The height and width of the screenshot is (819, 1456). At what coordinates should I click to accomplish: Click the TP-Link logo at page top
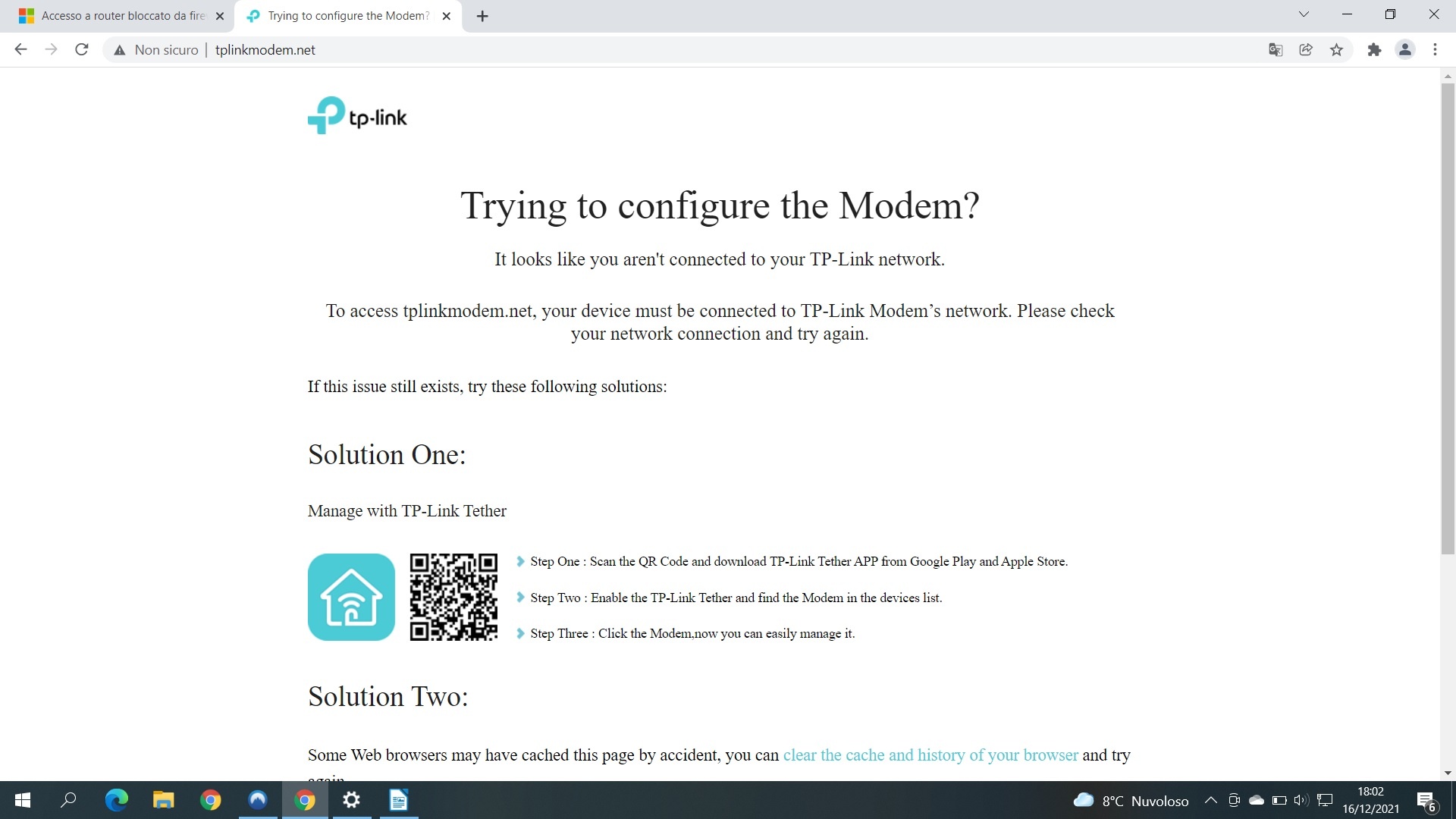click(x=357, y=115)
